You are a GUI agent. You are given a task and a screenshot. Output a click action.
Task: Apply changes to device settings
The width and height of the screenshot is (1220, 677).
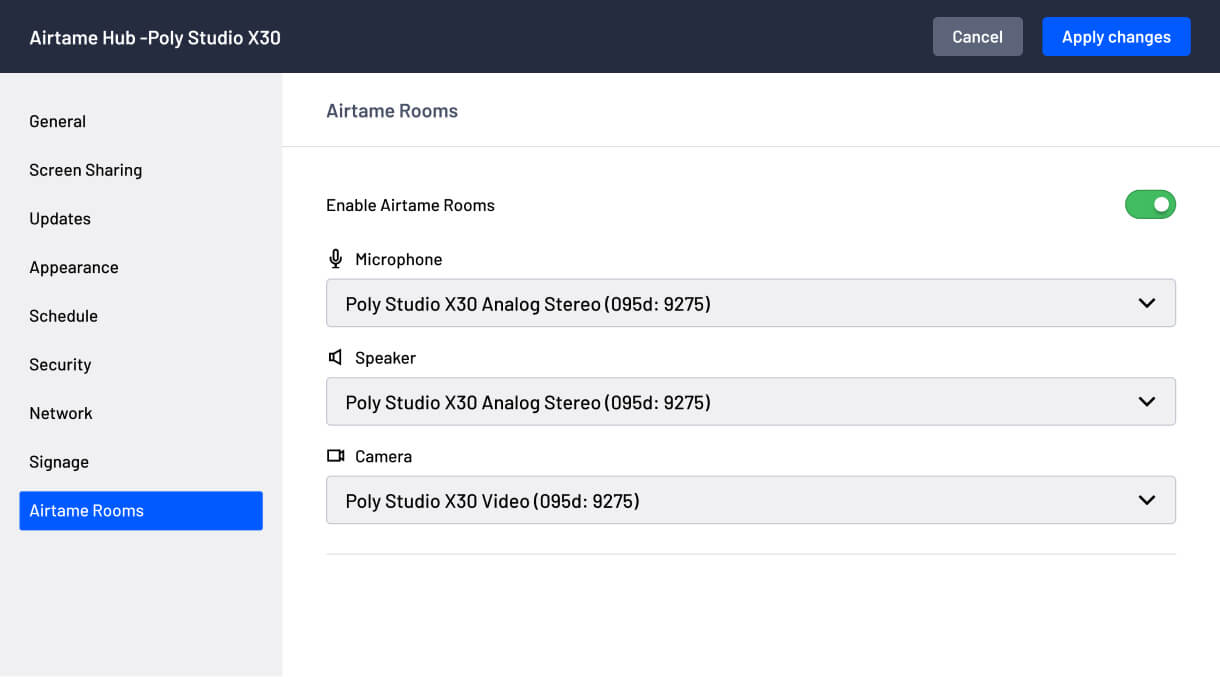click(1116, 36)
